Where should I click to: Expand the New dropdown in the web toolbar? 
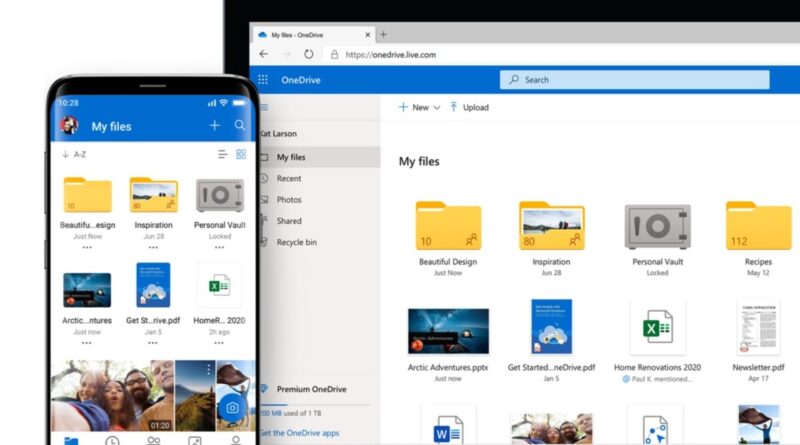click(419, 107)
